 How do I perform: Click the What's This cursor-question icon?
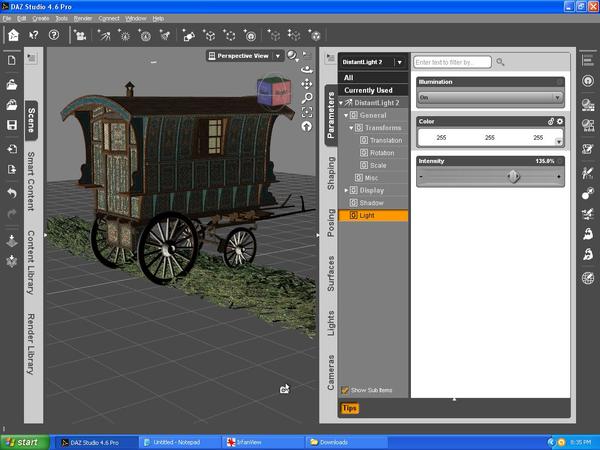[34, 35]
